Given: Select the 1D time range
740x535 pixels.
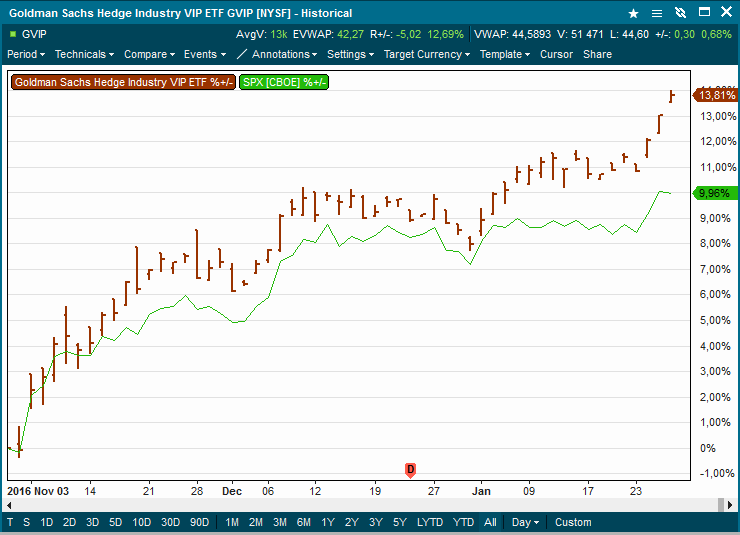Looking at the screenshot, I should [x=46, y=522].
